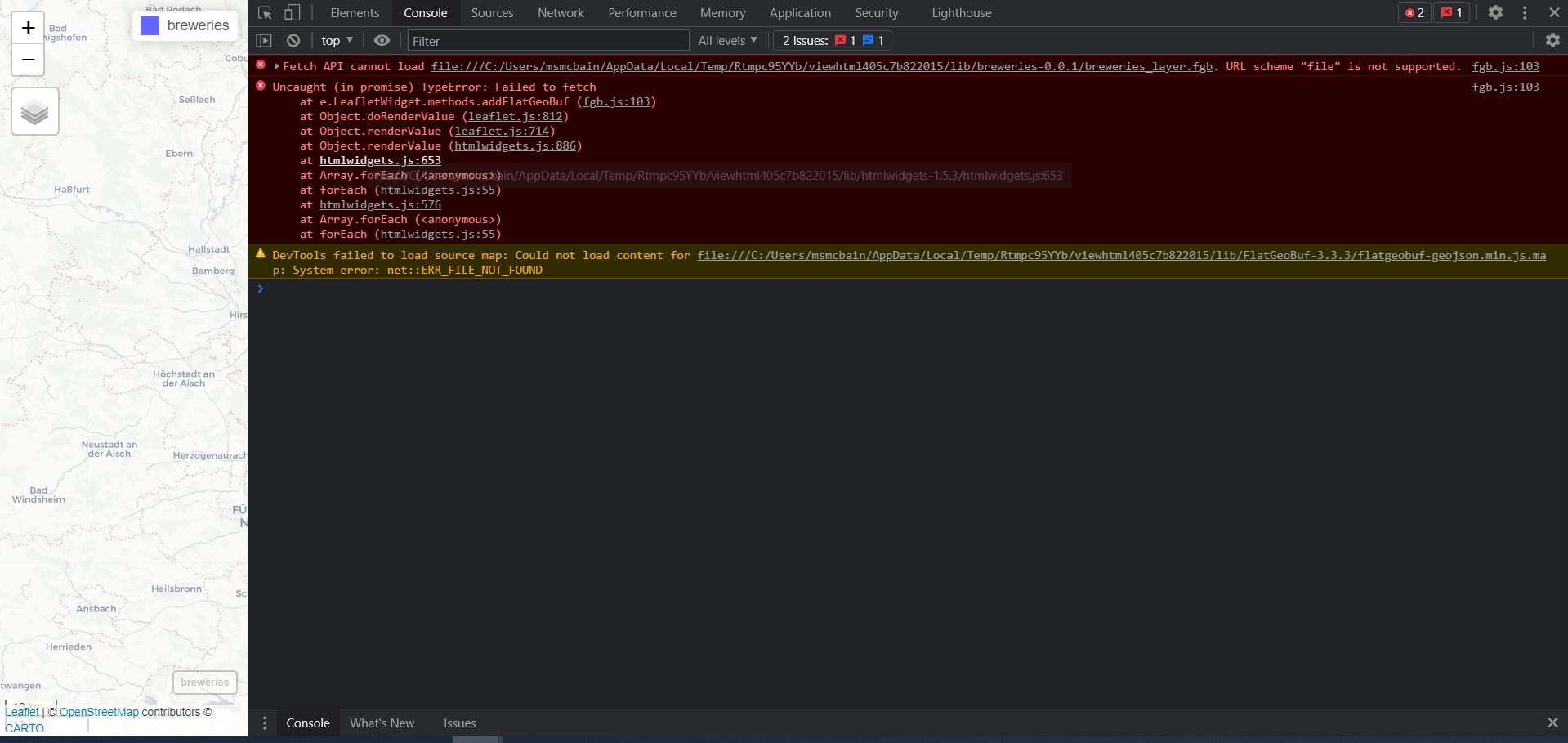Open the All levels log dropdown

[x=727, y=41]
